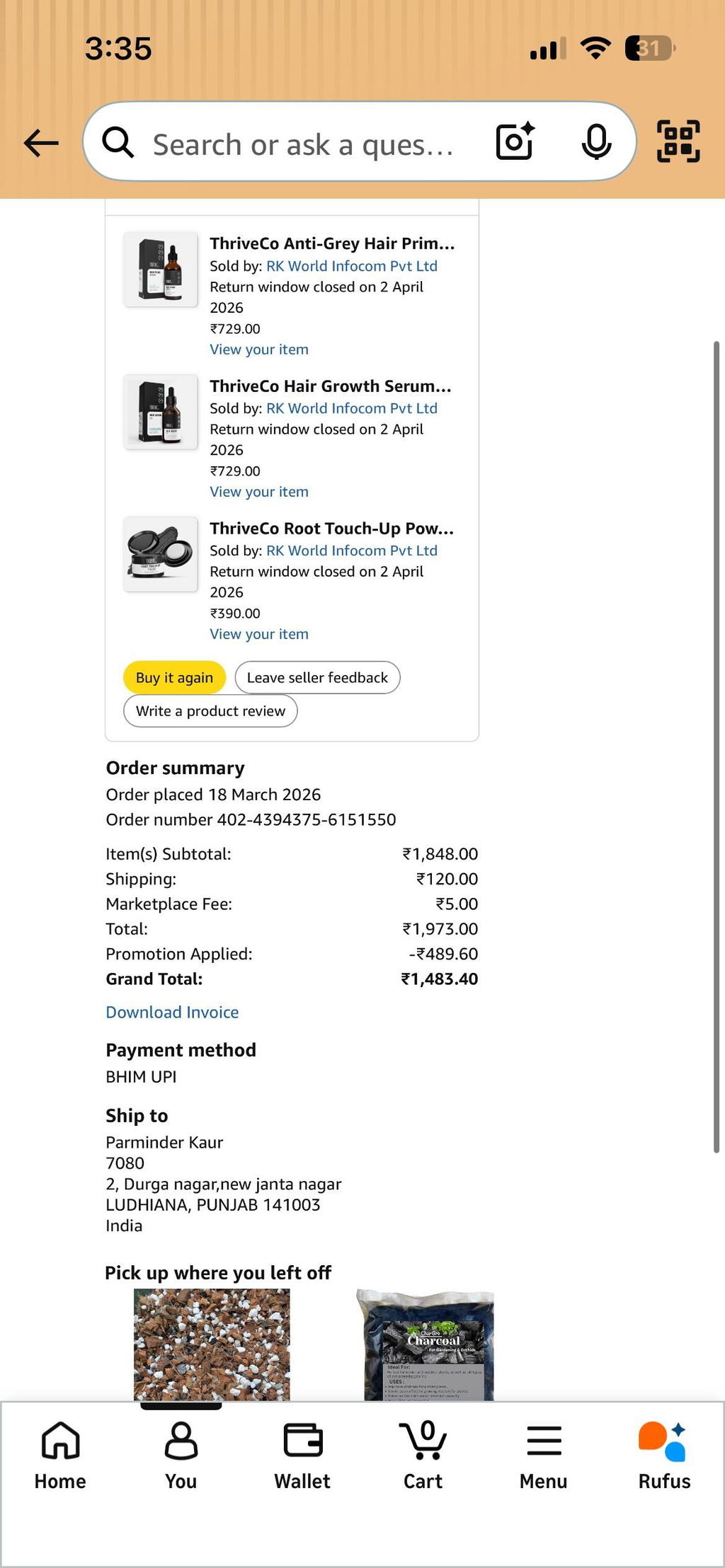Open camera lens search icon
This screenshot has height=1568, width=725.
click(515, 142)
